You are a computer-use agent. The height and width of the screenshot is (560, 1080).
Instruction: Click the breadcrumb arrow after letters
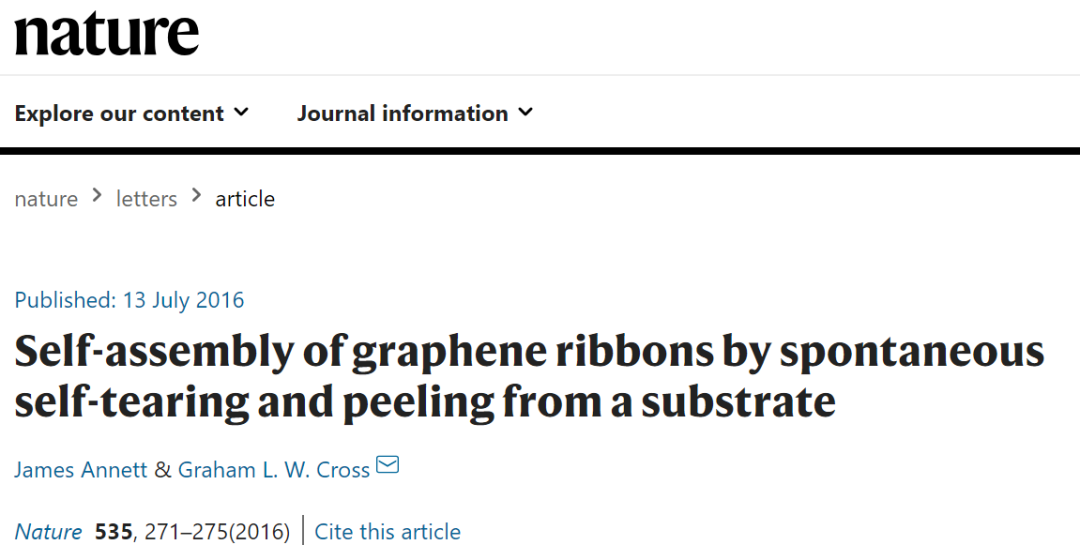196,197
